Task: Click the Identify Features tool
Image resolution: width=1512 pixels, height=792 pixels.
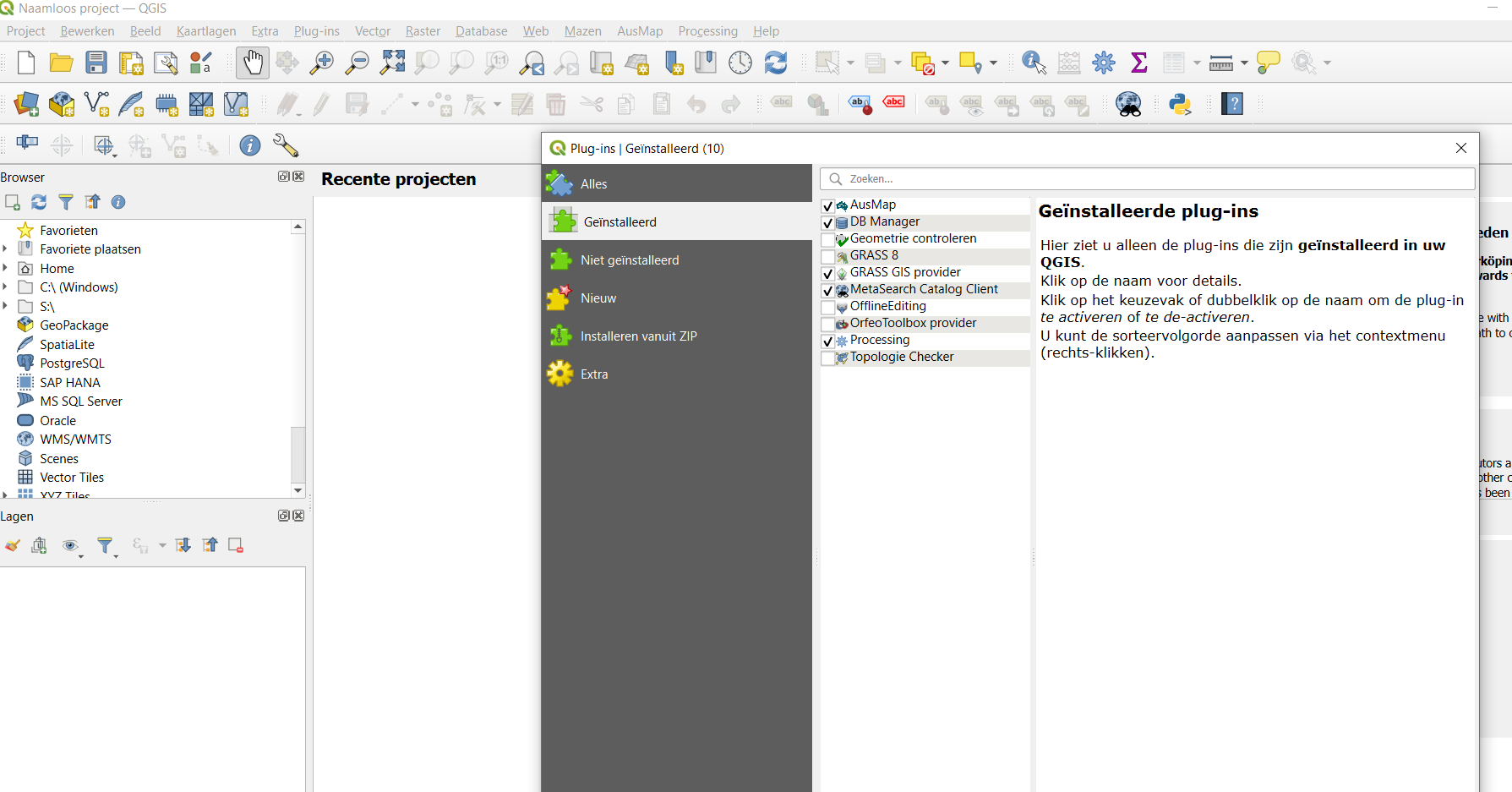Action: 1033,63
